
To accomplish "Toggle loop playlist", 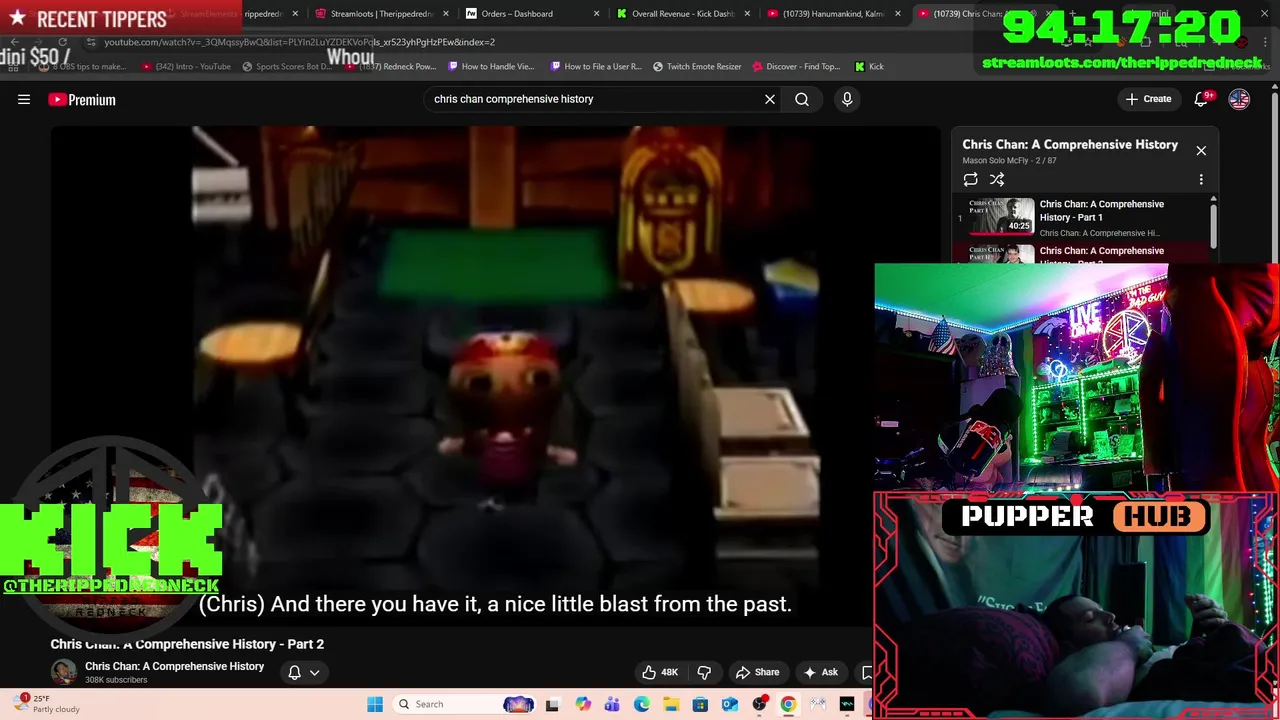I will click(x=970, y=180).
